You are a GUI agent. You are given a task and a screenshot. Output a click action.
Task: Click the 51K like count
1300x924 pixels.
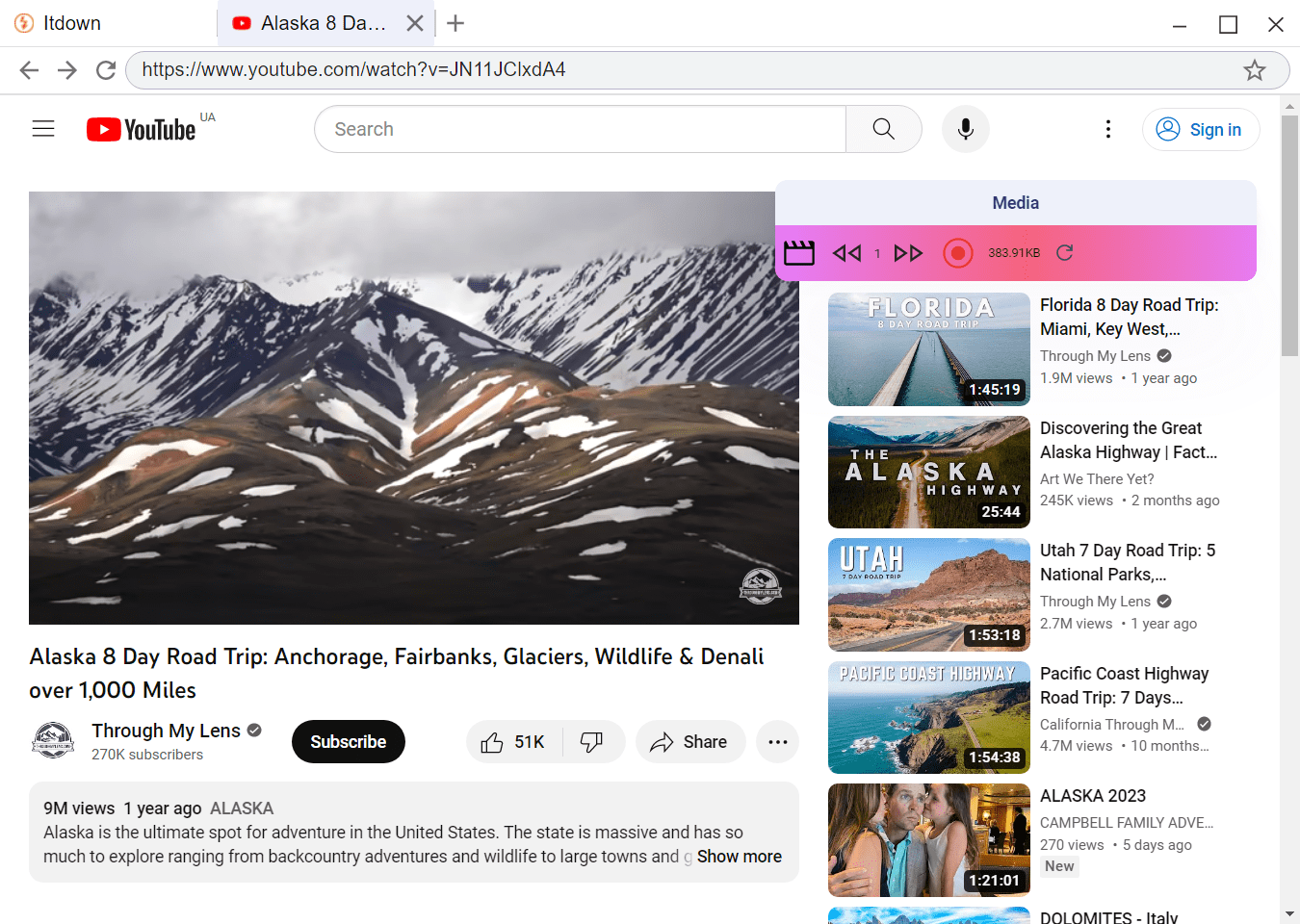tap(530, 742)
